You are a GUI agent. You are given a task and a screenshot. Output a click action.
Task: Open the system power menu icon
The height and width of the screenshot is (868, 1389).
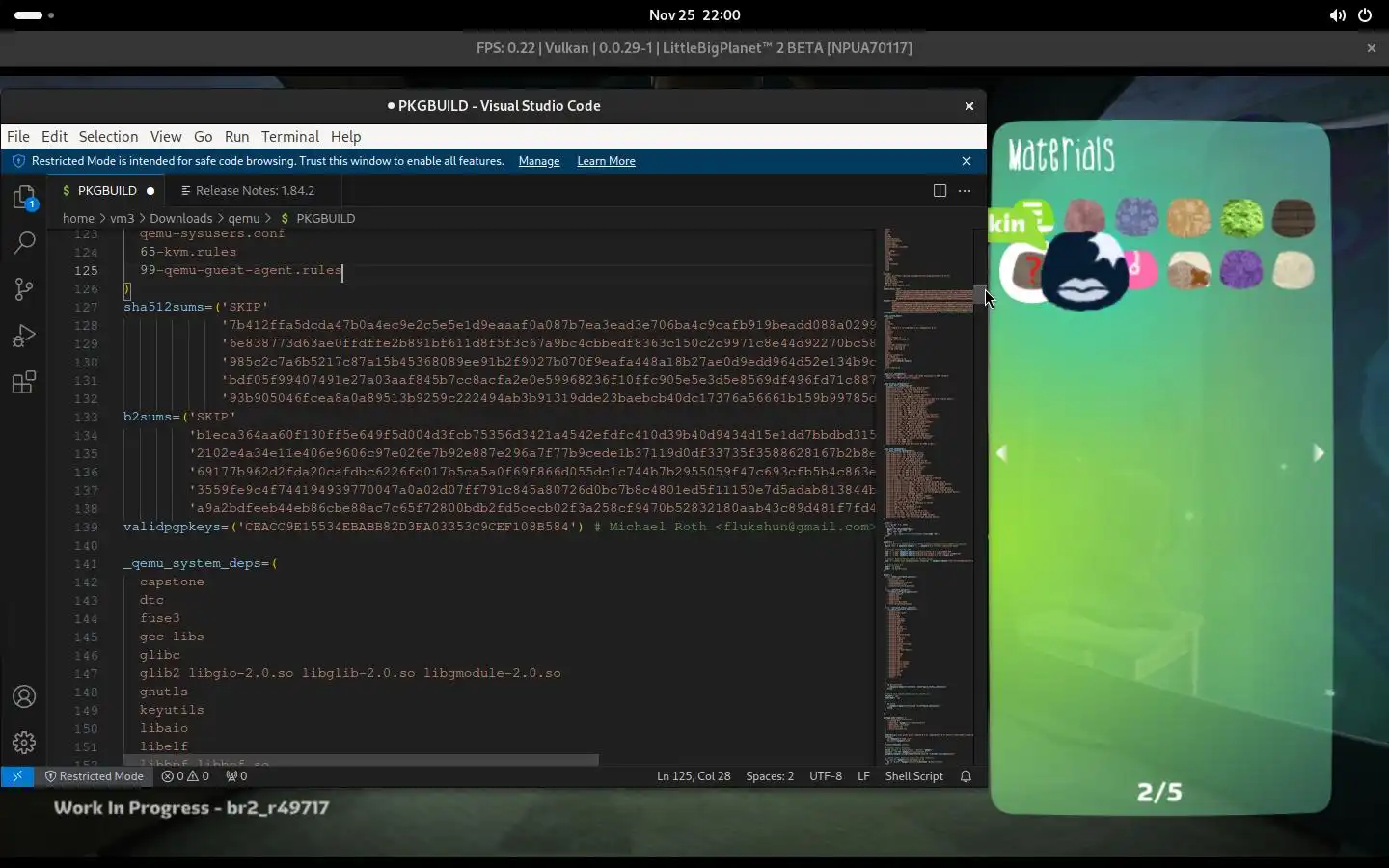tap(1365, 15)
